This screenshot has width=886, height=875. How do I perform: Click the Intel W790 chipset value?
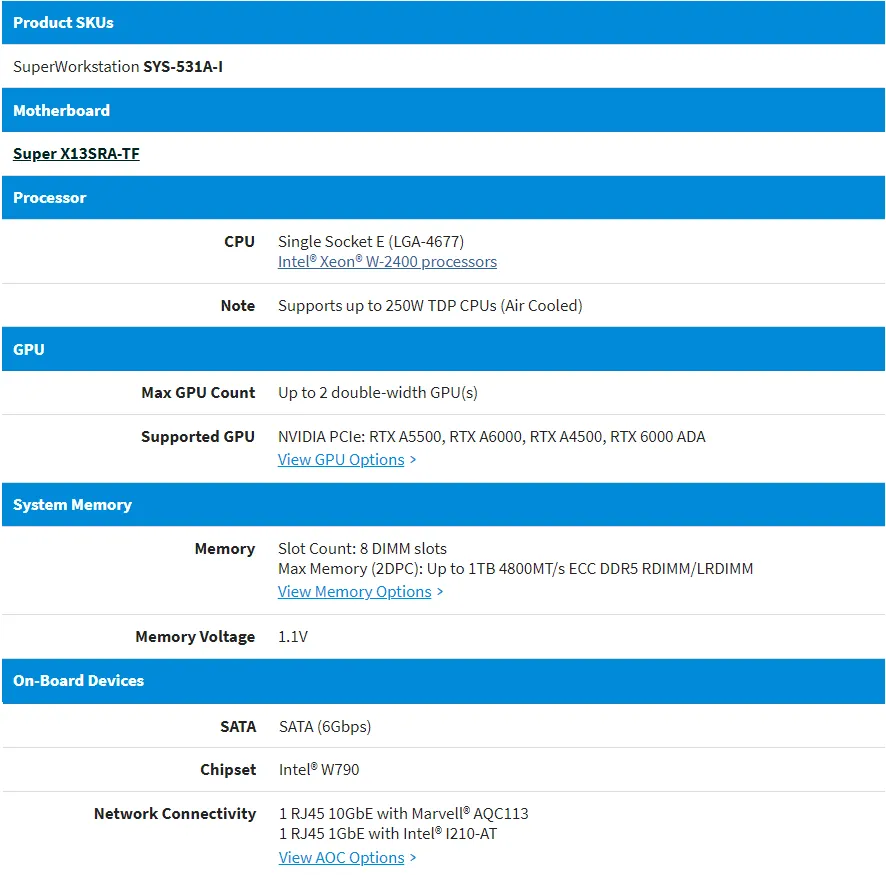(319, 769)
